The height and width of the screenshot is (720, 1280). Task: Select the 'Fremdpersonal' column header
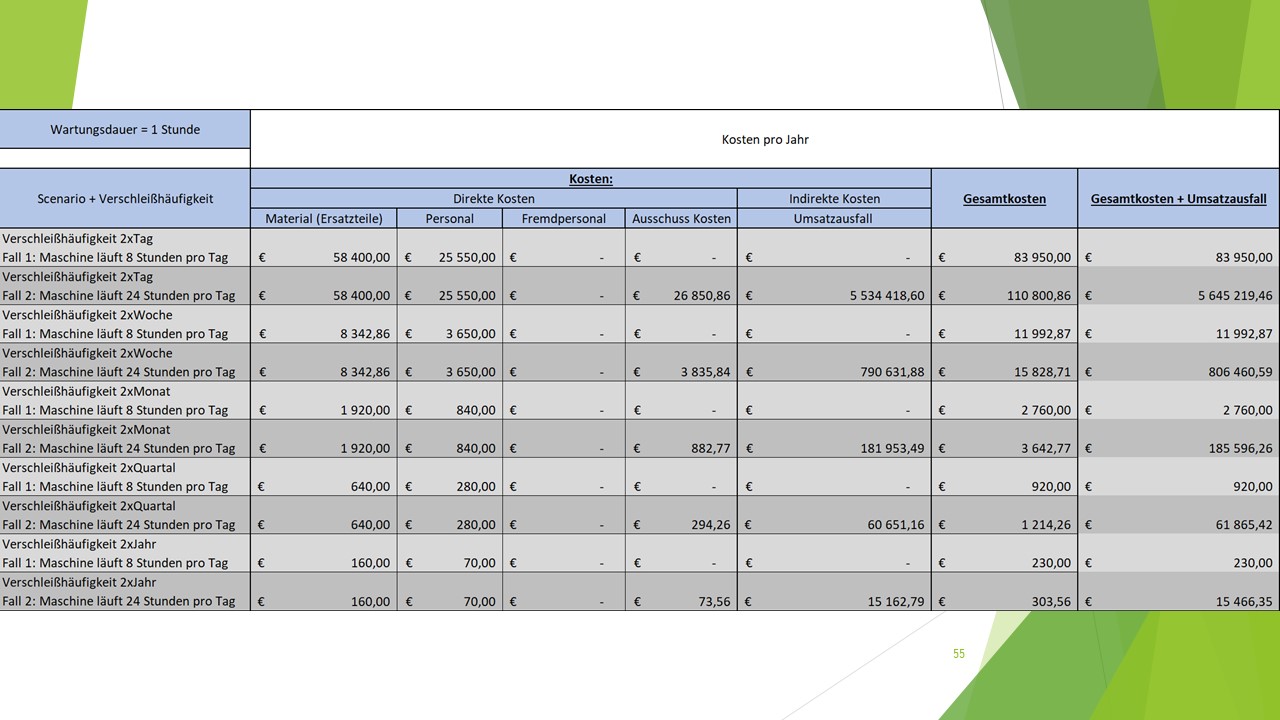point(563,218)
